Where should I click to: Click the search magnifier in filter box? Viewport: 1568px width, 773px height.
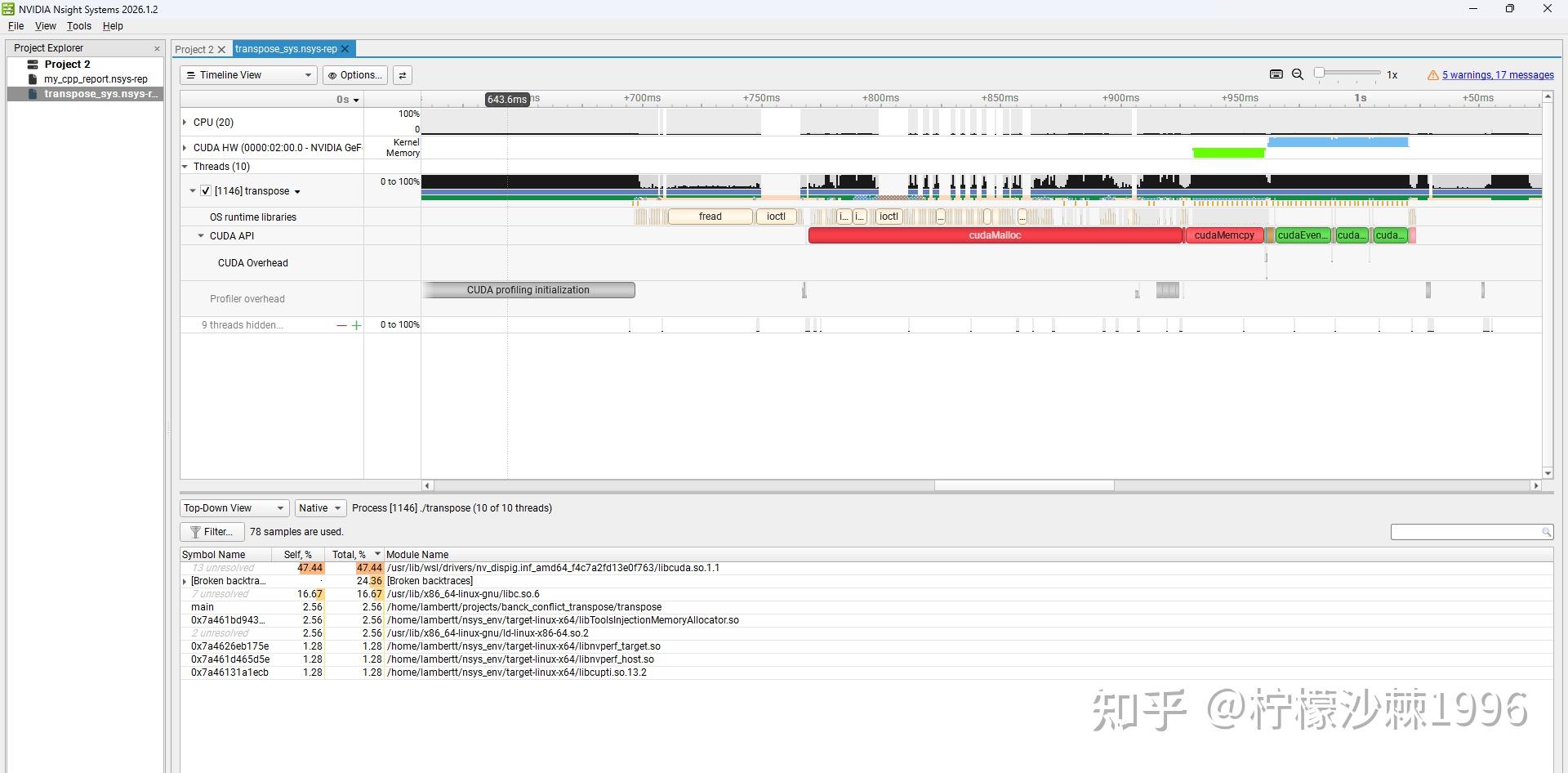pos(1546,533)
